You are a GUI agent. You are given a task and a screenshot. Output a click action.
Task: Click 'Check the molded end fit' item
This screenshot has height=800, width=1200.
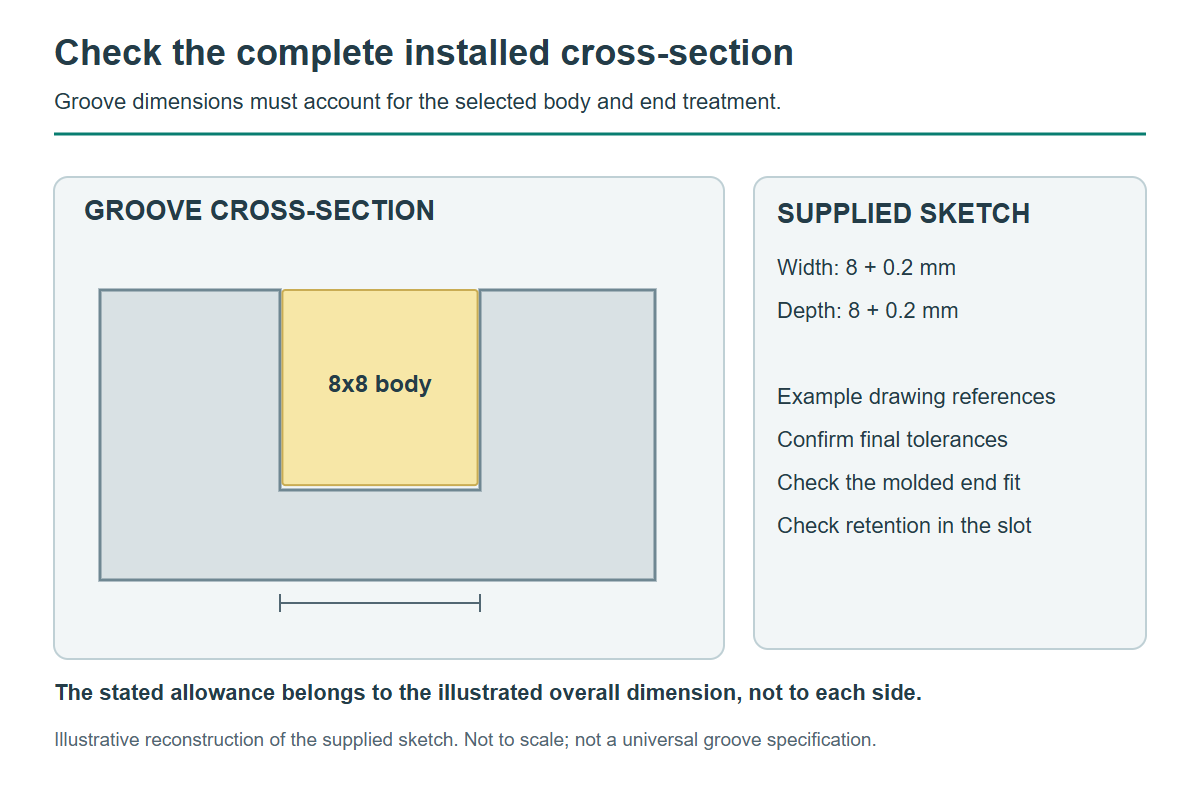point(899,483)
